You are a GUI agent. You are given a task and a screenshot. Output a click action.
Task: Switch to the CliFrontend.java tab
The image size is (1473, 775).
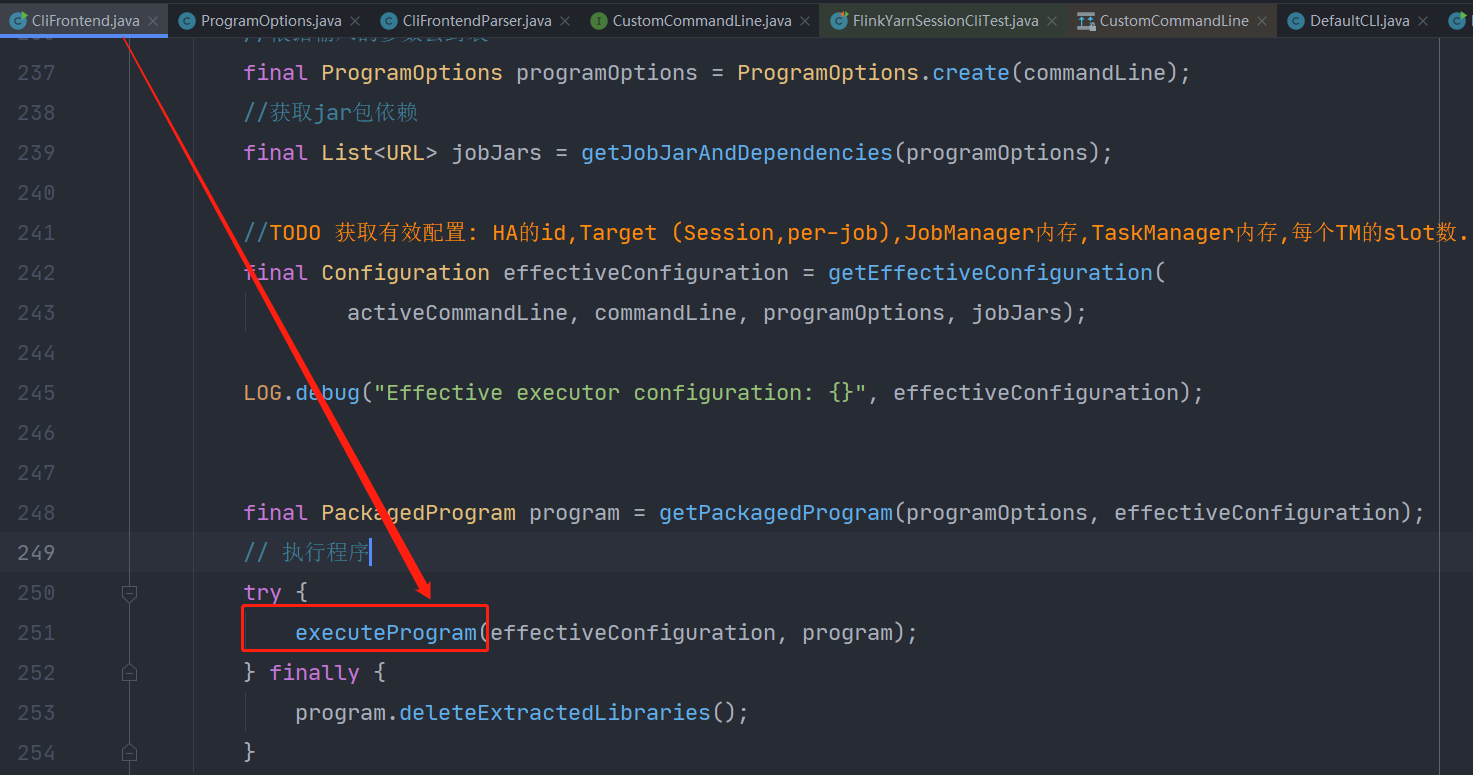84,20
